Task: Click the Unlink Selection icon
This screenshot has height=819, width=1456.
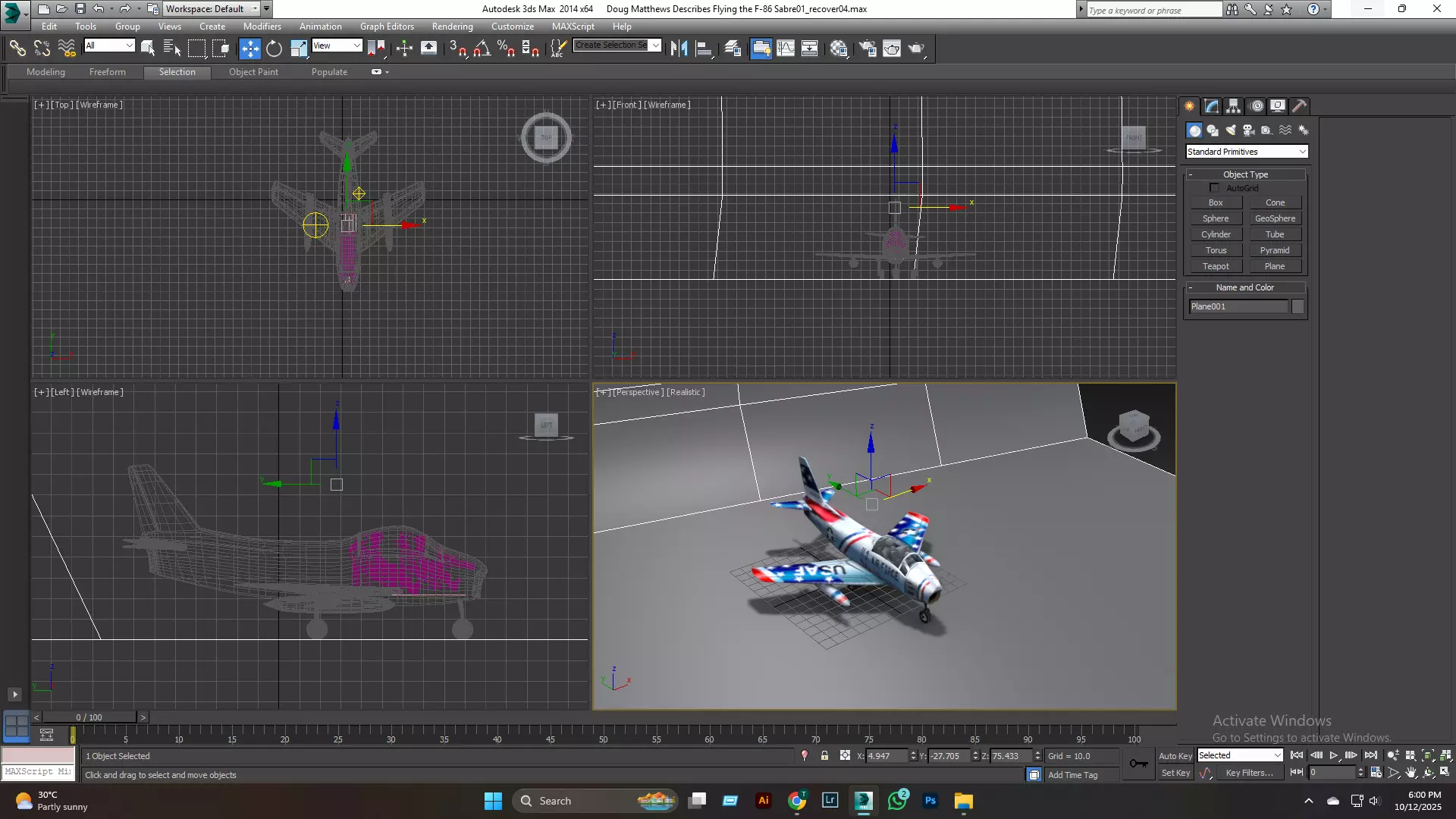Action: pyautogui.click(x=42, y=49)
